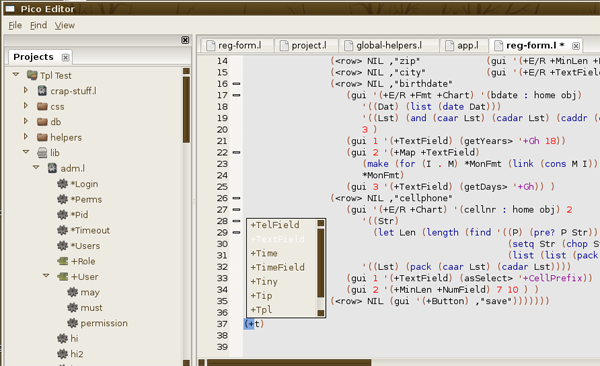
Task: Expand the css folder
Action: (x=26, y=105)
